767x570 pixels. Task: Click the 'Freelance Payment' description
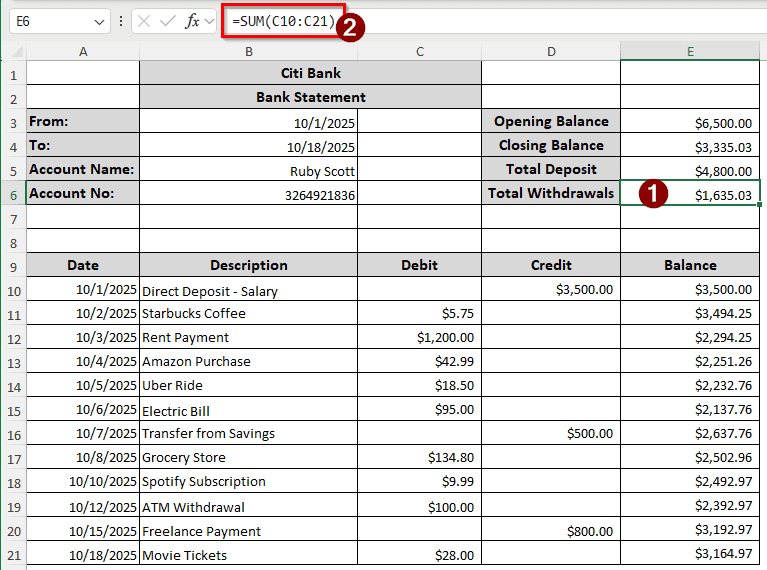pos(248,530)
